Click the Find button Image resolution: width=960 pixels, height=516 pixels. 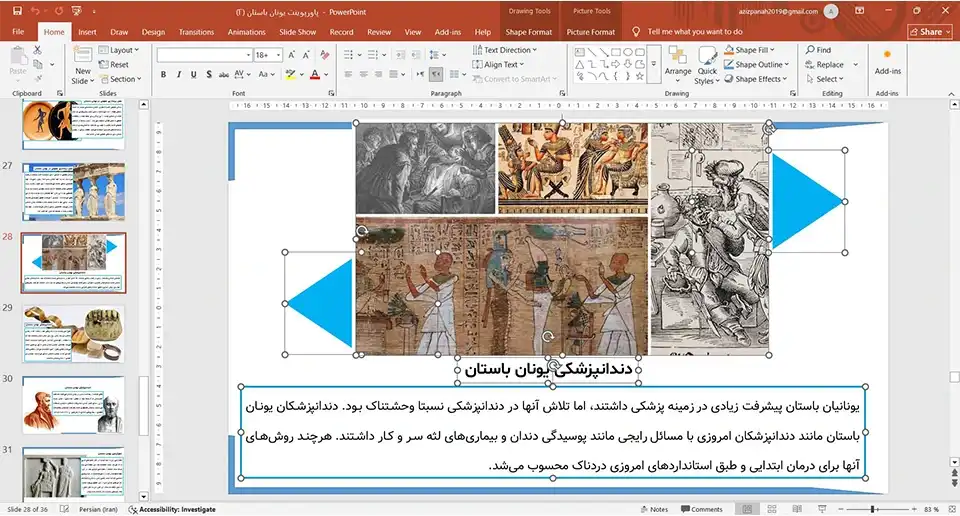coord(819,50)
